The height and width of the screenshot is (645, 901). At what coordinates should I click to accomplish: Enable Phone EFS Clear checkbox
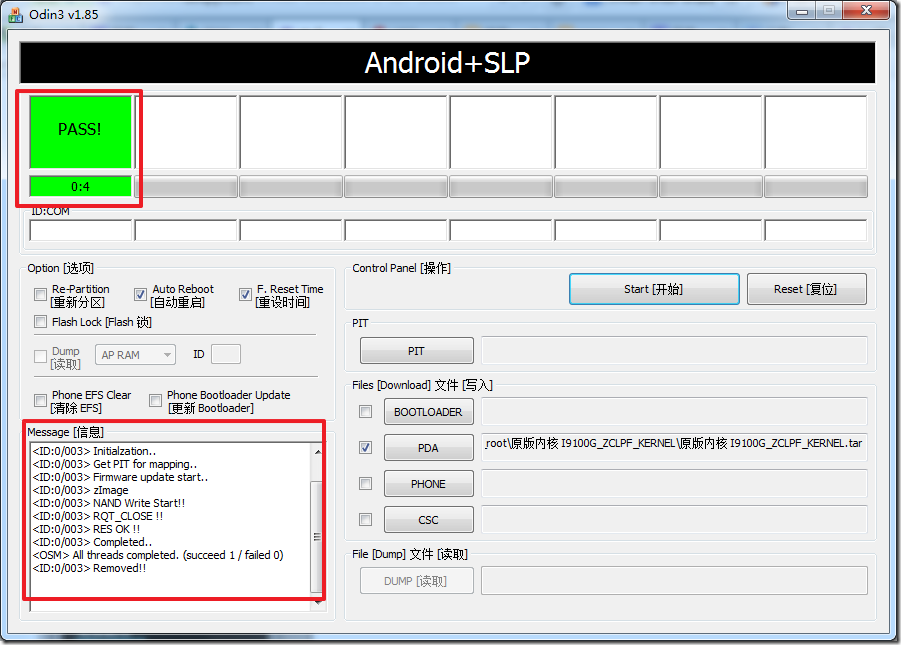40,401
